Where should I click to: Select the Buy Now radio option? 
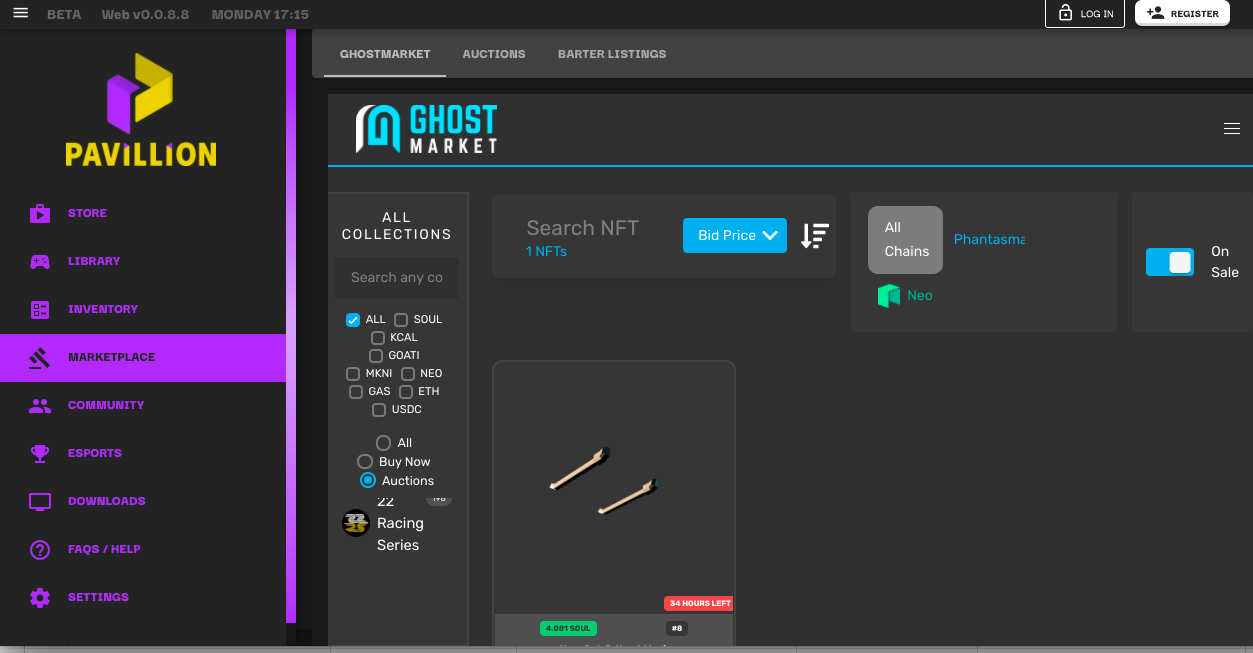365,462
